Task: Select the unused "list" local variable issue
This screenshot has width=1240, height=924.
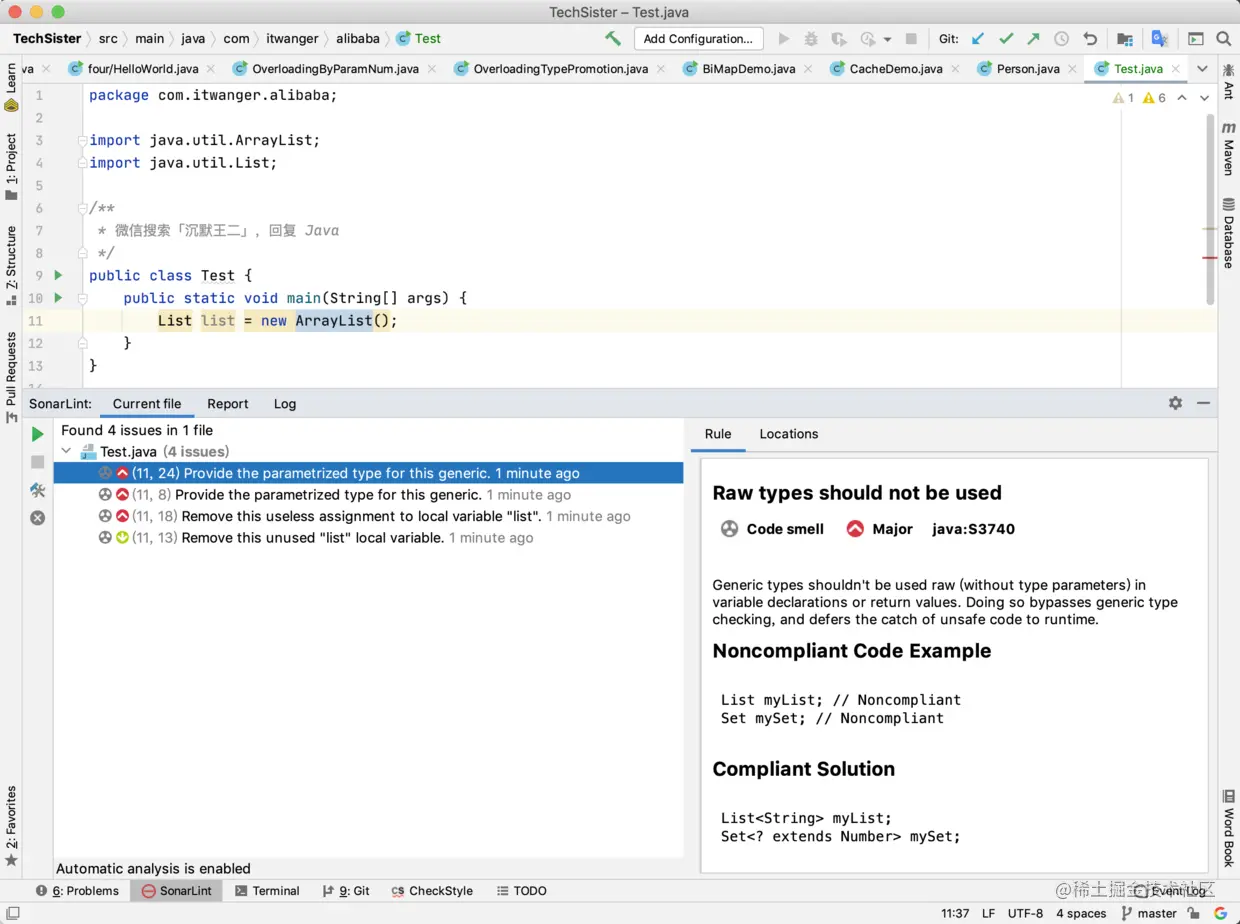Action: point(368,538)
